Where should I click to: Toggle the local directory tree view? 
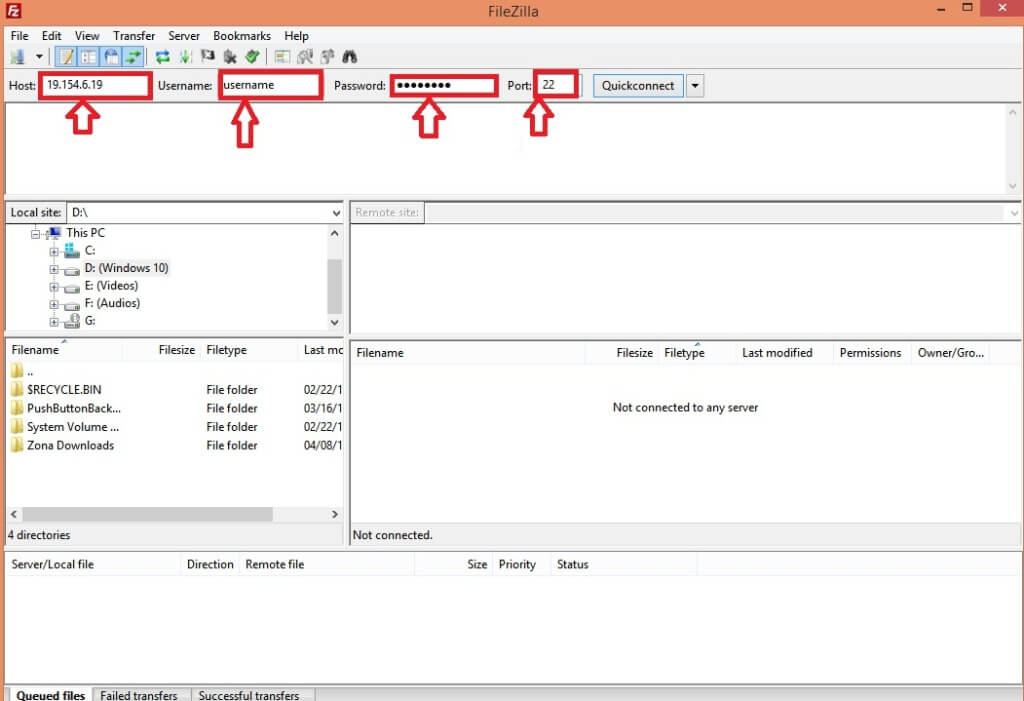(x=88, y=57)
